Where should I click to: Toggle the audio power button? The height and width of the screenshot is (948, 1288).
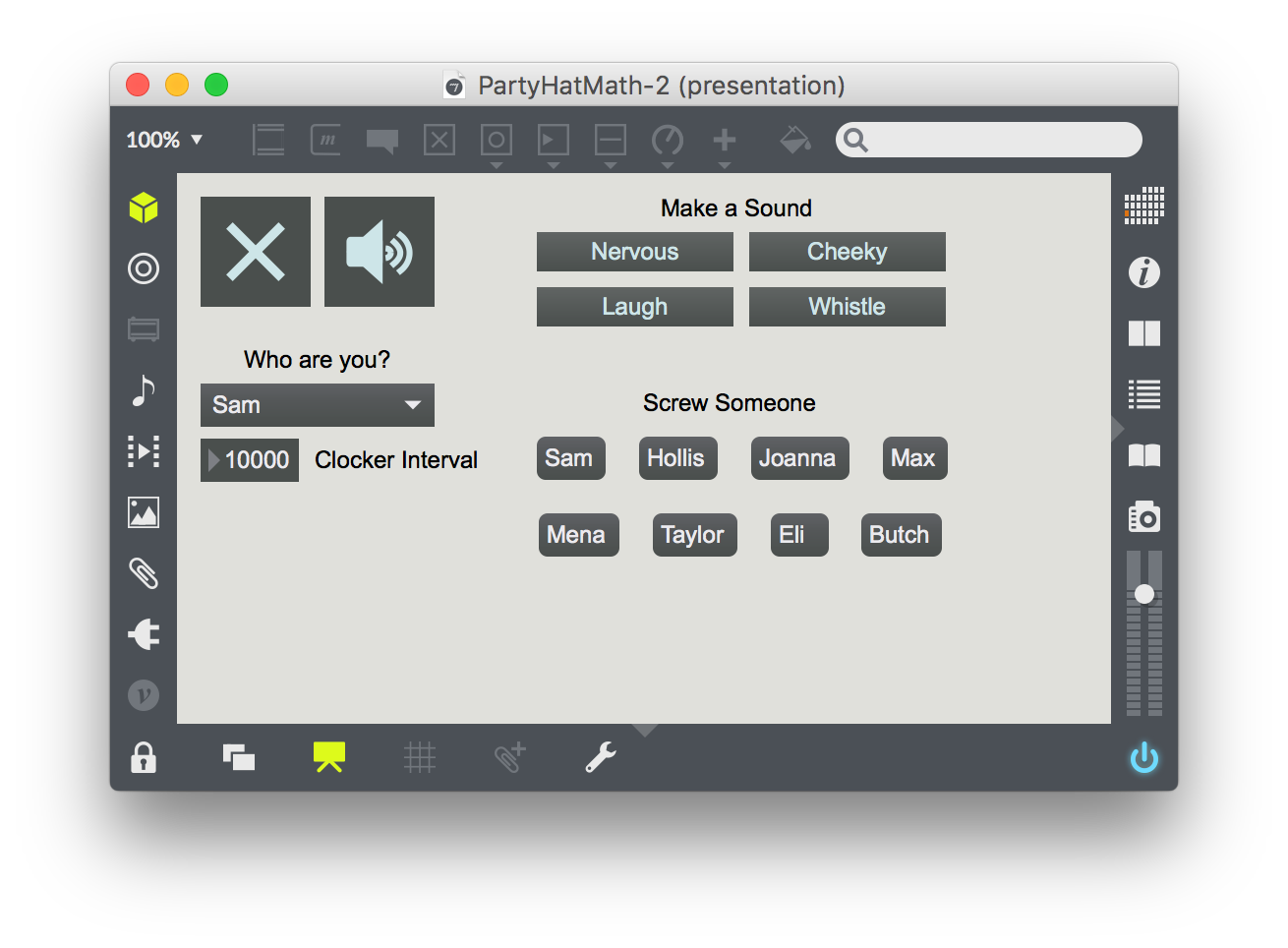[1144, 757]
